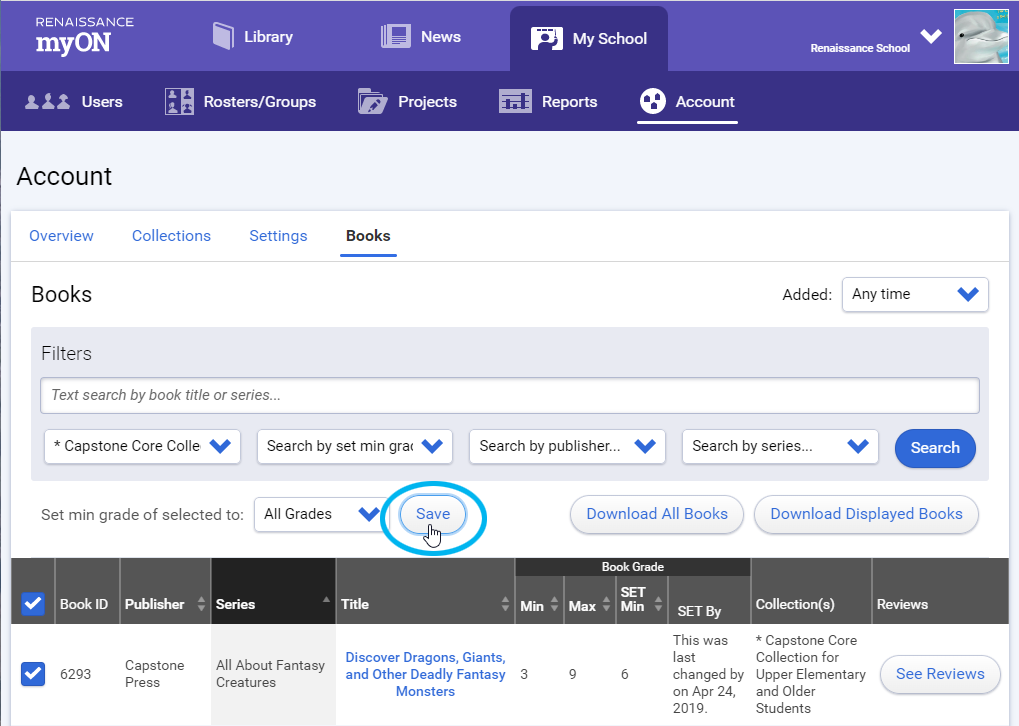The height and width of the screenshot is (726, 1019).
Task: Click the Renaissance myON logo
Action: pos(84,36)
